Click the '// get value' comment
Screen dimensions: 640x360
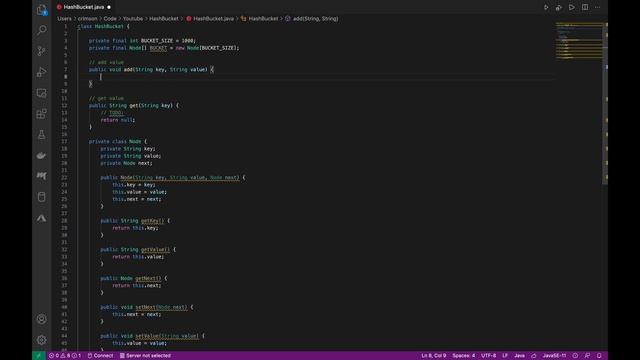point(106,98)
